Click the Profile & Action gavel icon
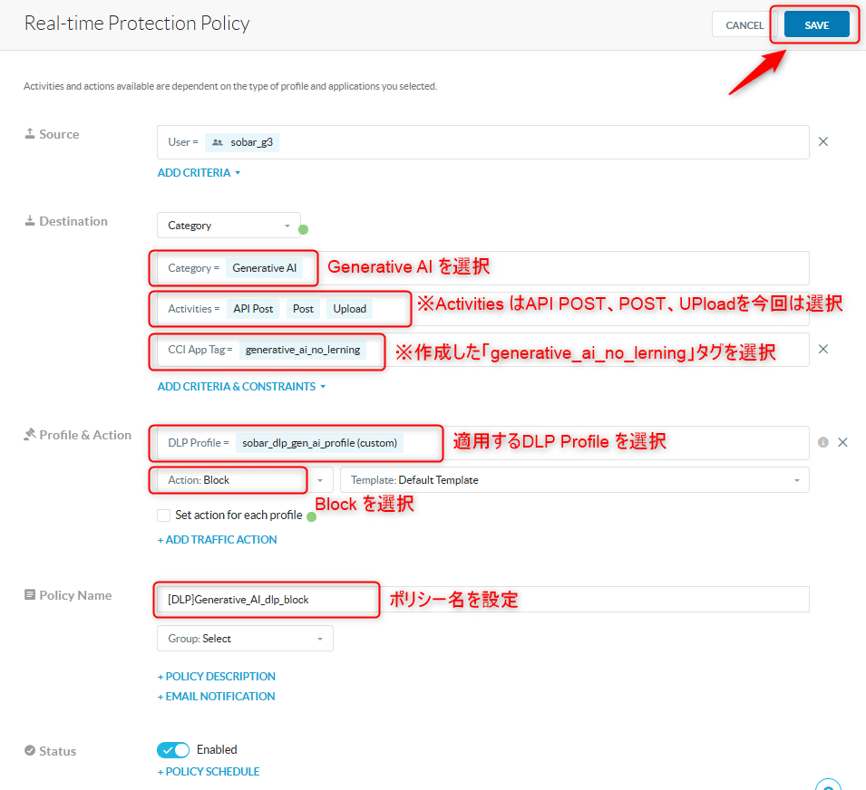 click(x=30, y=435)
